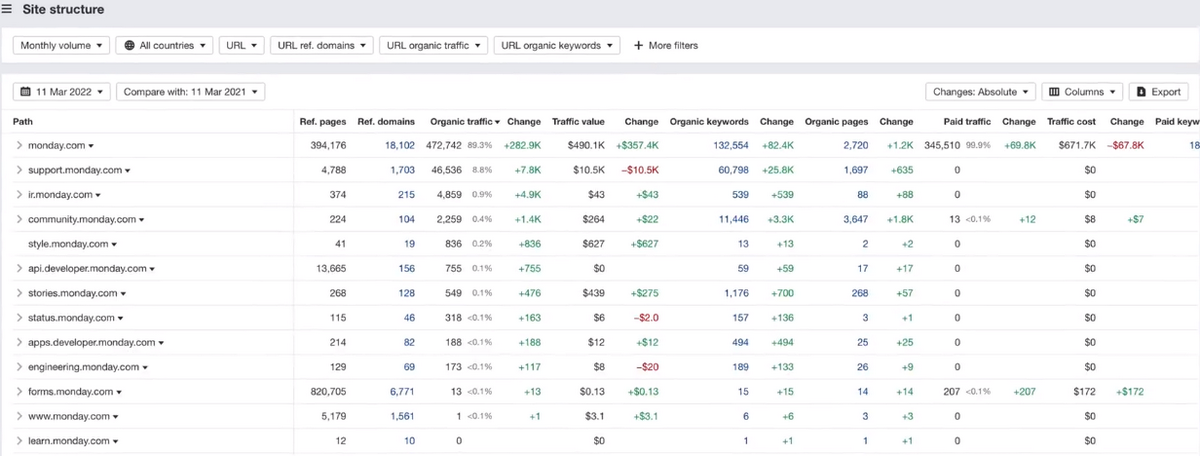The width and height of the screenshot is (1200, 456).
Task: Expand the apps.developer.monday.com row chevron
Action: 18,342
